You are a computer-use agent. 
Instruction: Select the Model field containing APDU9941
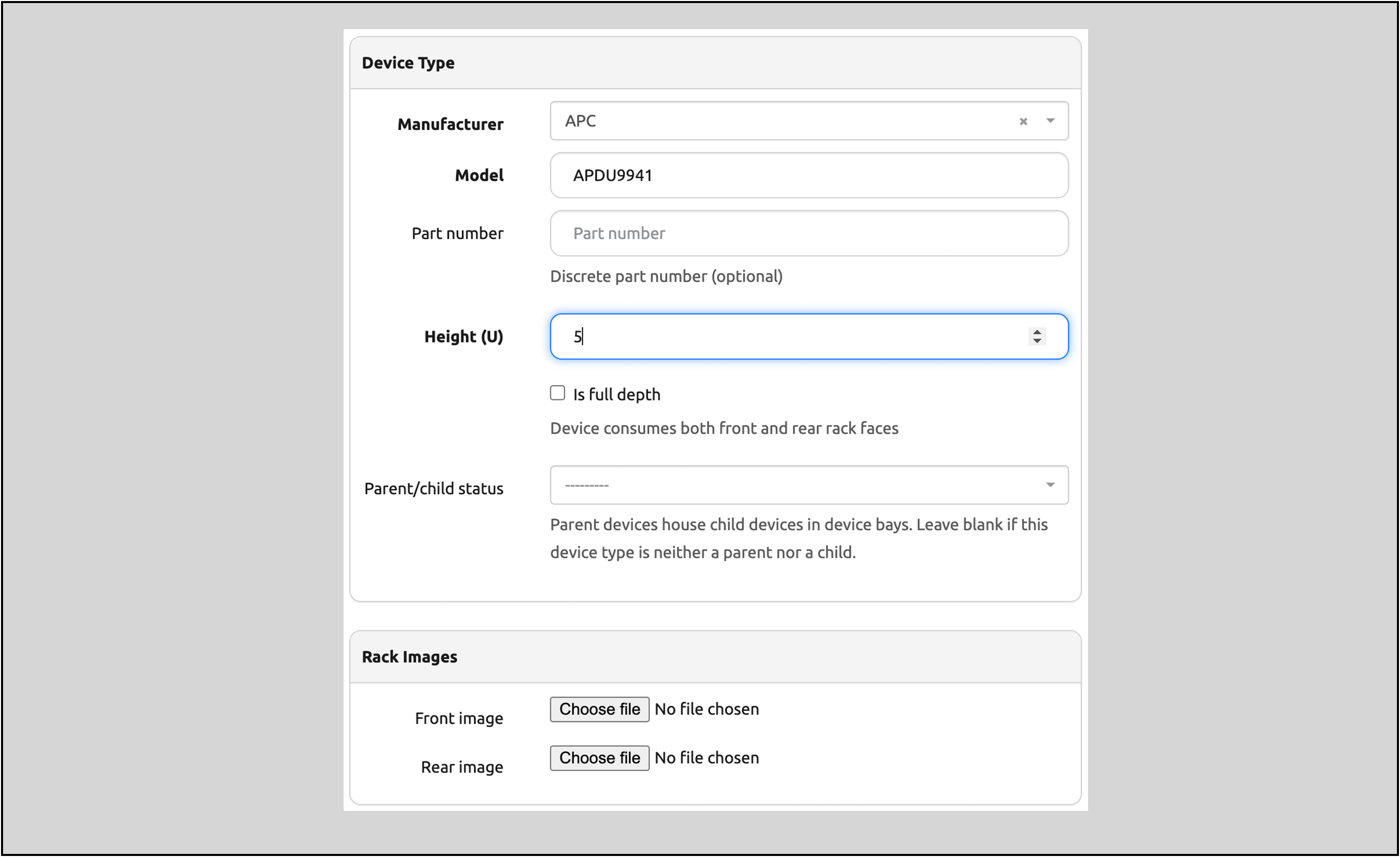[x=807, y=175]
